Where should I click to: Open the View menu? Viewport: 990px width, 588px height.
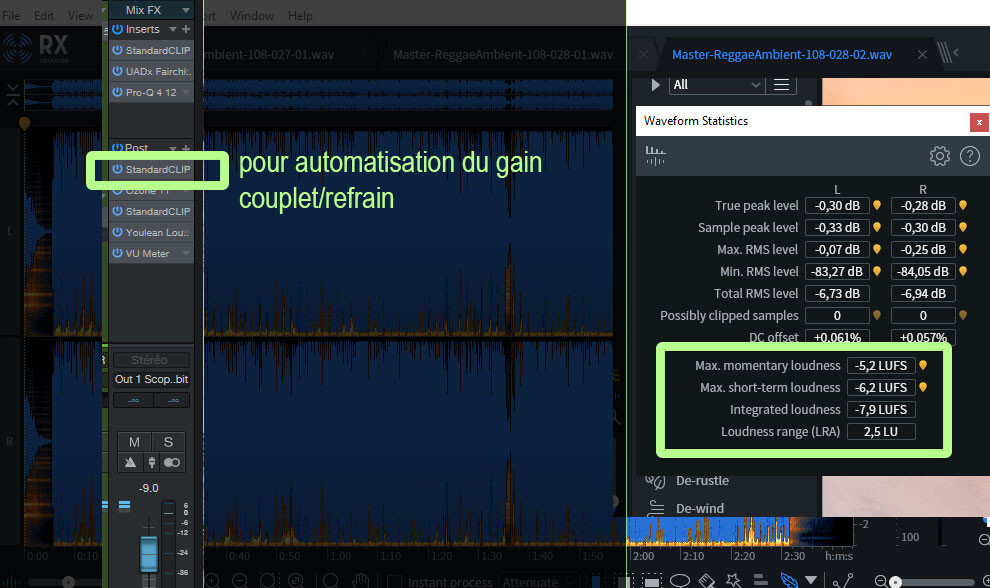[80, 16]
